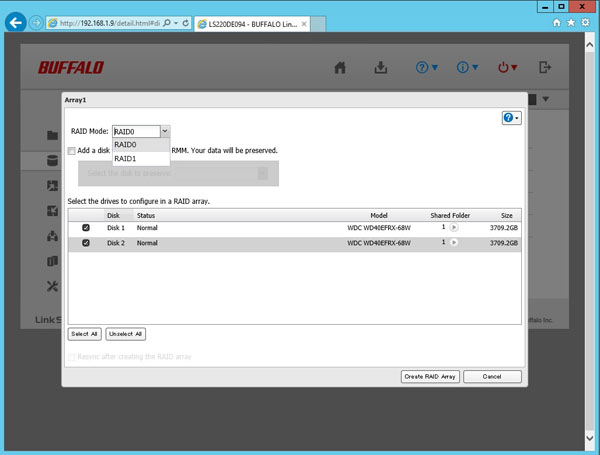The image size is (600, 455).
Task: Click Disk 1 model WDC WD40EFRX-68W
Action: (x=379, y=228)
